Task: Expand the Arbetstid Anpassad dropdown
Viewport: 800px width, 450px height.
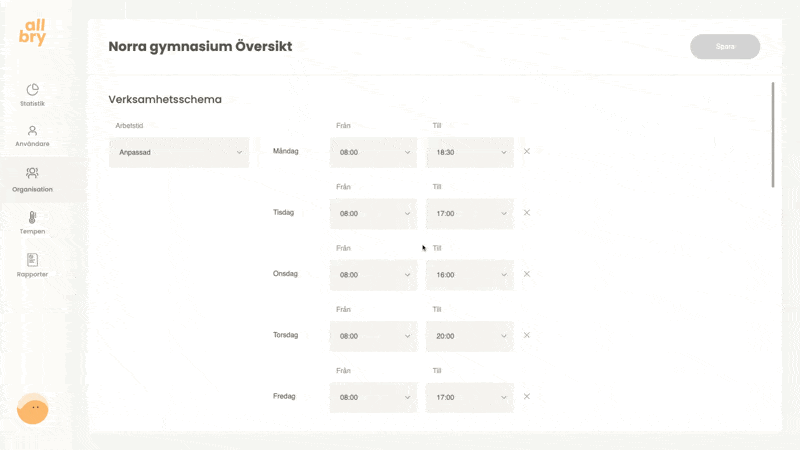Action: 179,153
